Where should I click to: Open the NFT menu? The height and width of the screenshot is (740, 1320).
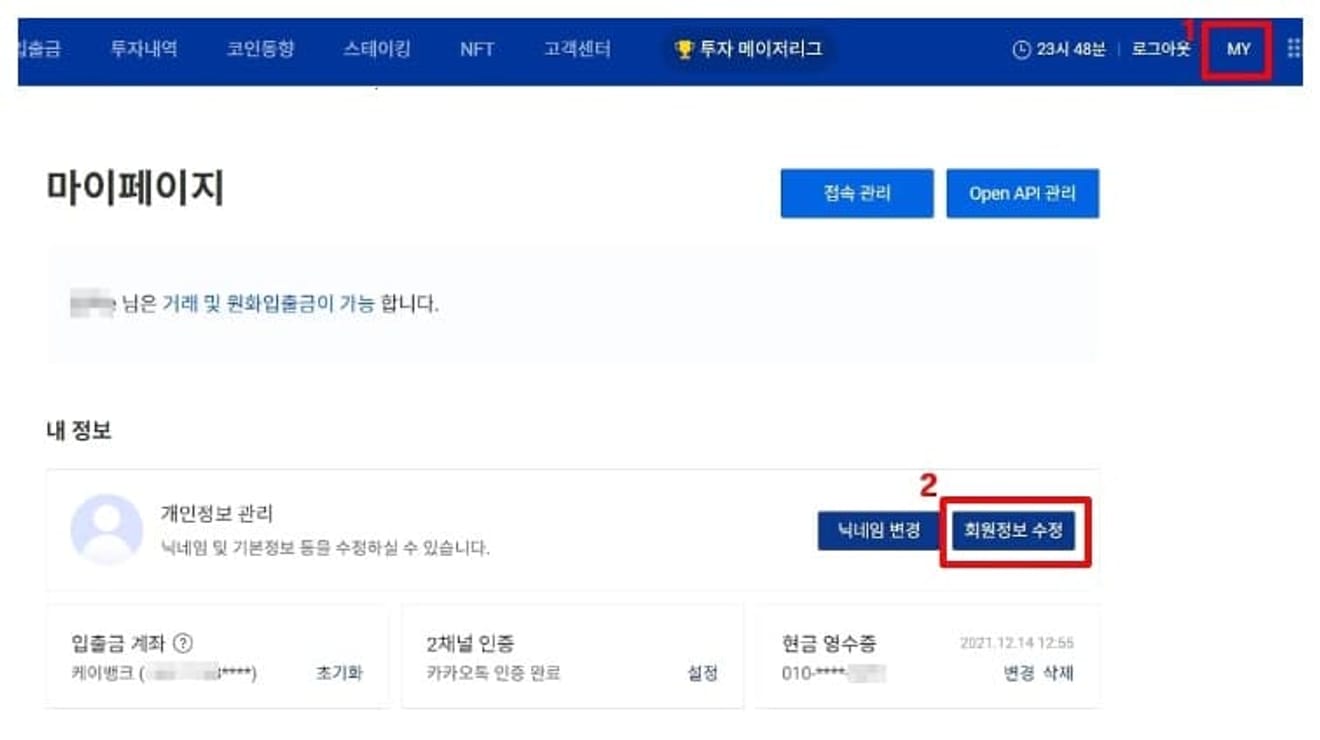(x=477, y=49)
